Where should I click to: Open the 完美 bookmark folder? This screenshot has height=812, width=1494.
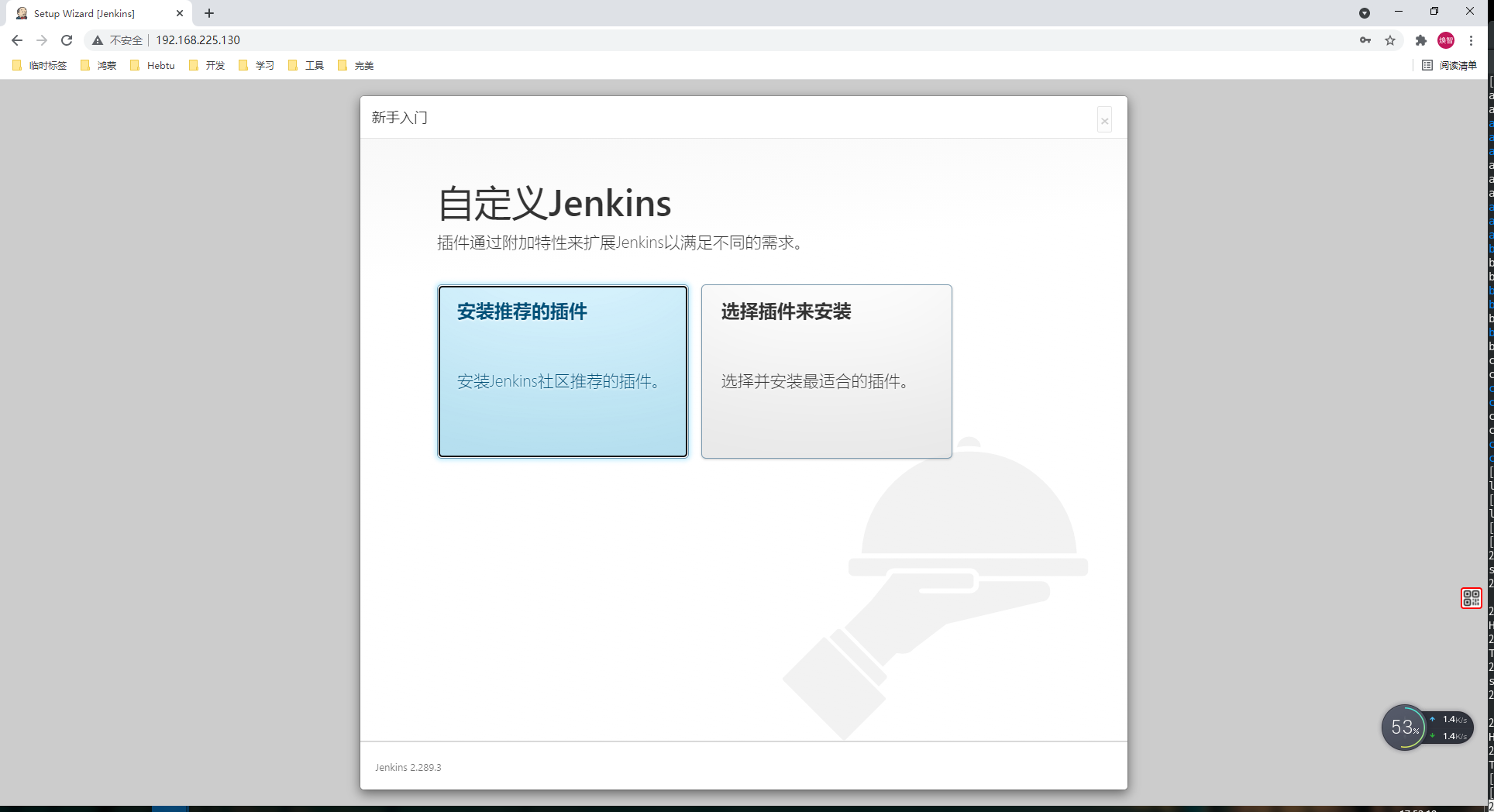pos(356,66)
